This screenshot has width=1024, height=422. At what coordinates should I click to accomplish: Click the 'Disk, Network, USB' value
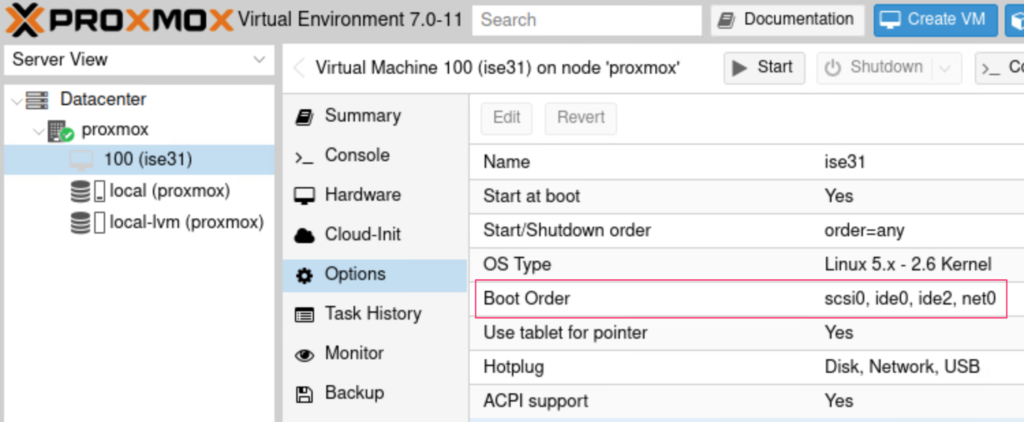click(x=903, y=367)
